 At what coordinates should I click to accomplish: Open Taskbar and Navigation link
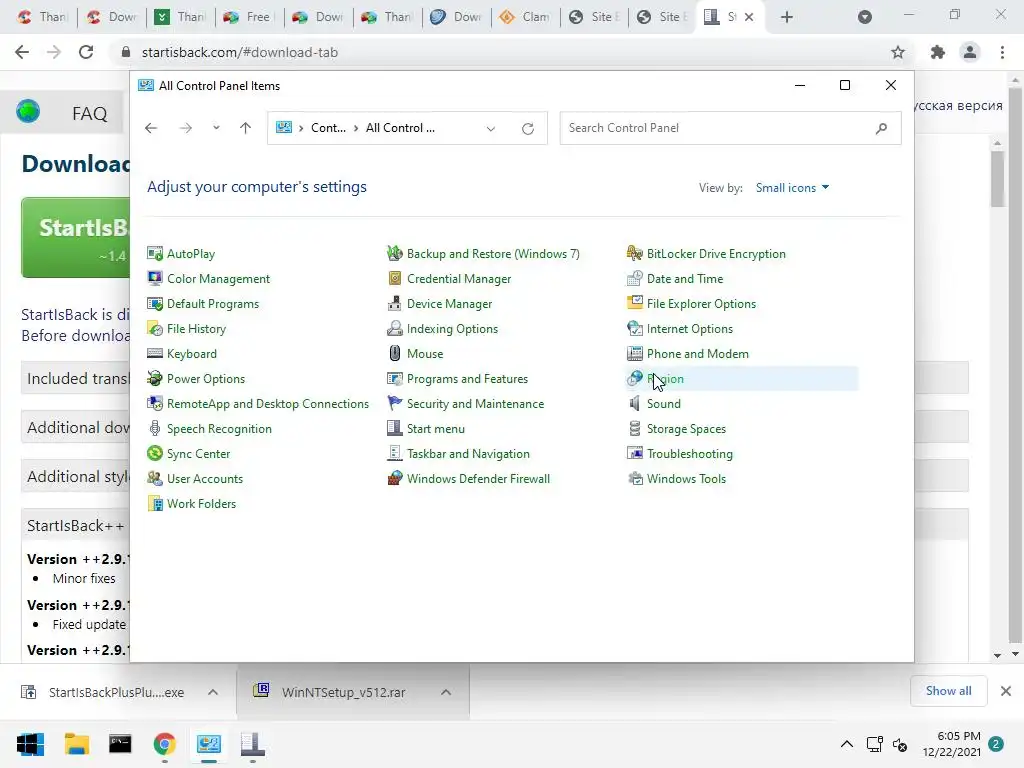coord(468,453)
